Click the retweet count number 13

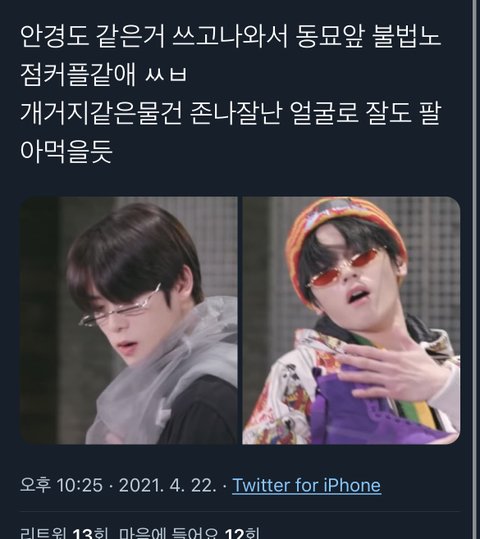[83, 533]
